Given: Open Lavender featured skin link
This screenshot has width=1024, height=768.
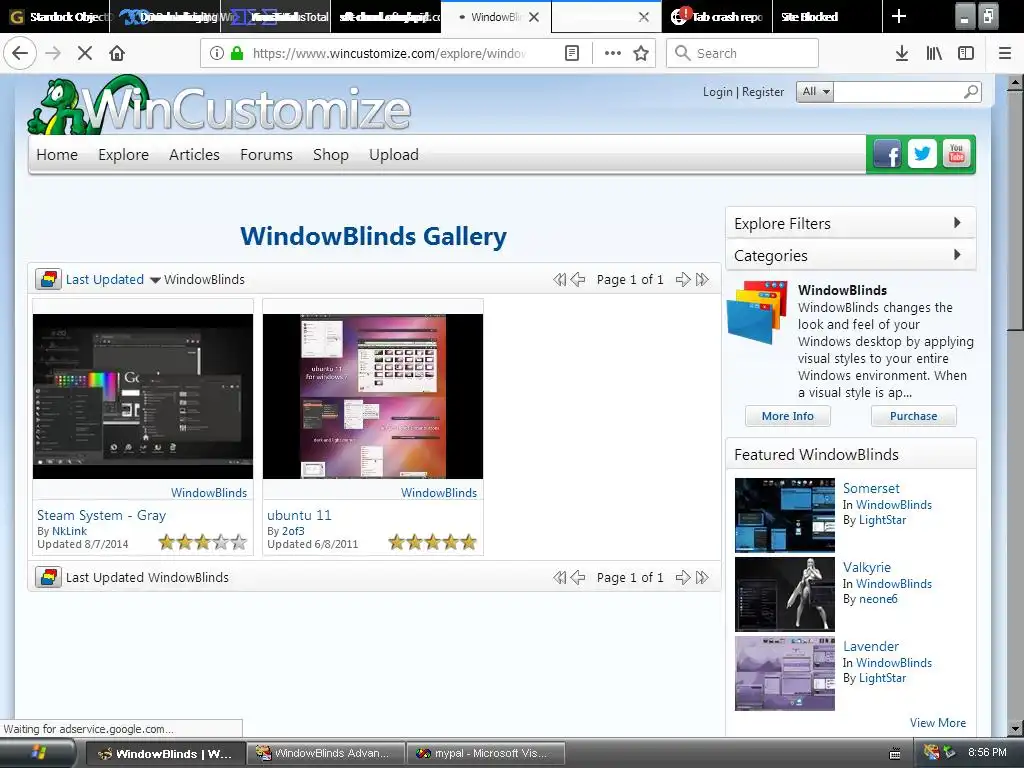Looking at the screenshot, I should coord(871,646).
